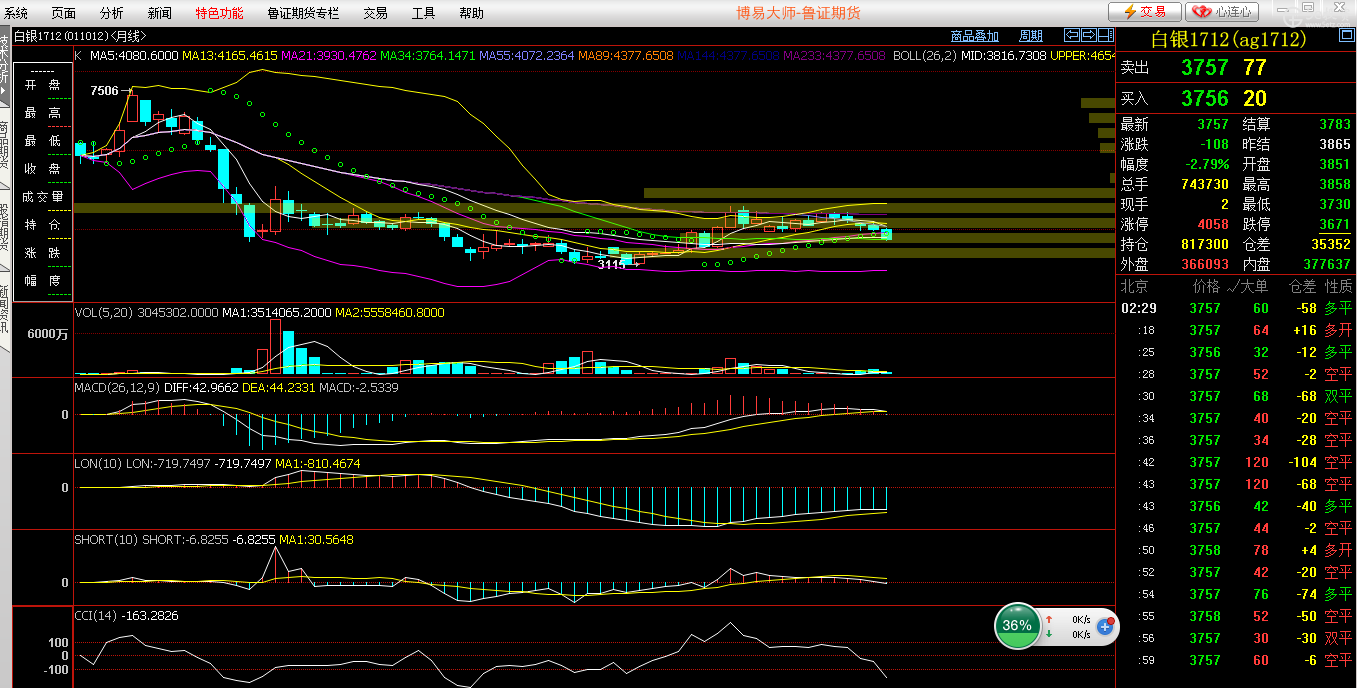Select the 商品期货 vertical side tab
The image size is (1357, 688).
pos(5,146)
